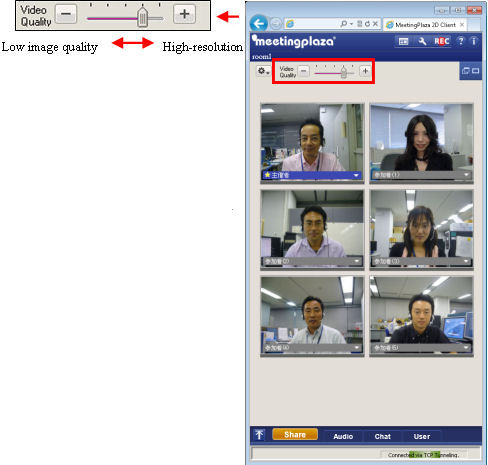The height and width of the screenshot is (465, 488).
Task: Switch to the Audio tab
Action: tap(343, 436)
